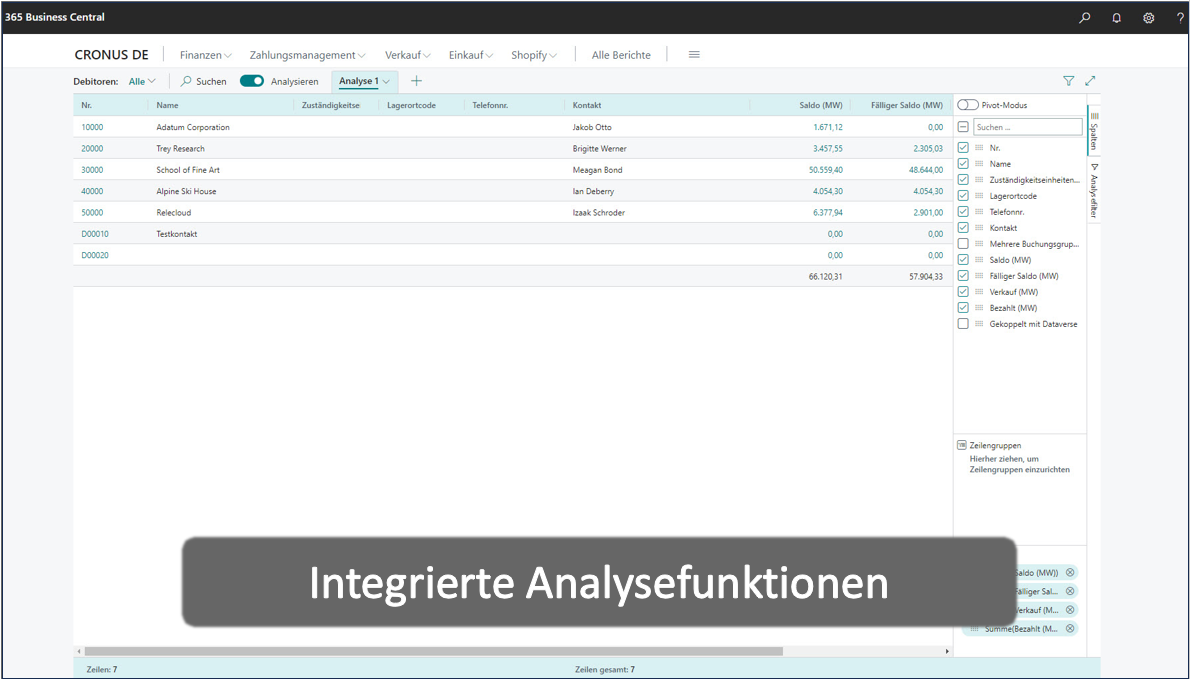Sort by the Saldo (MW) column header
The height and width of the screenshot is (679, 1190).
820,105
